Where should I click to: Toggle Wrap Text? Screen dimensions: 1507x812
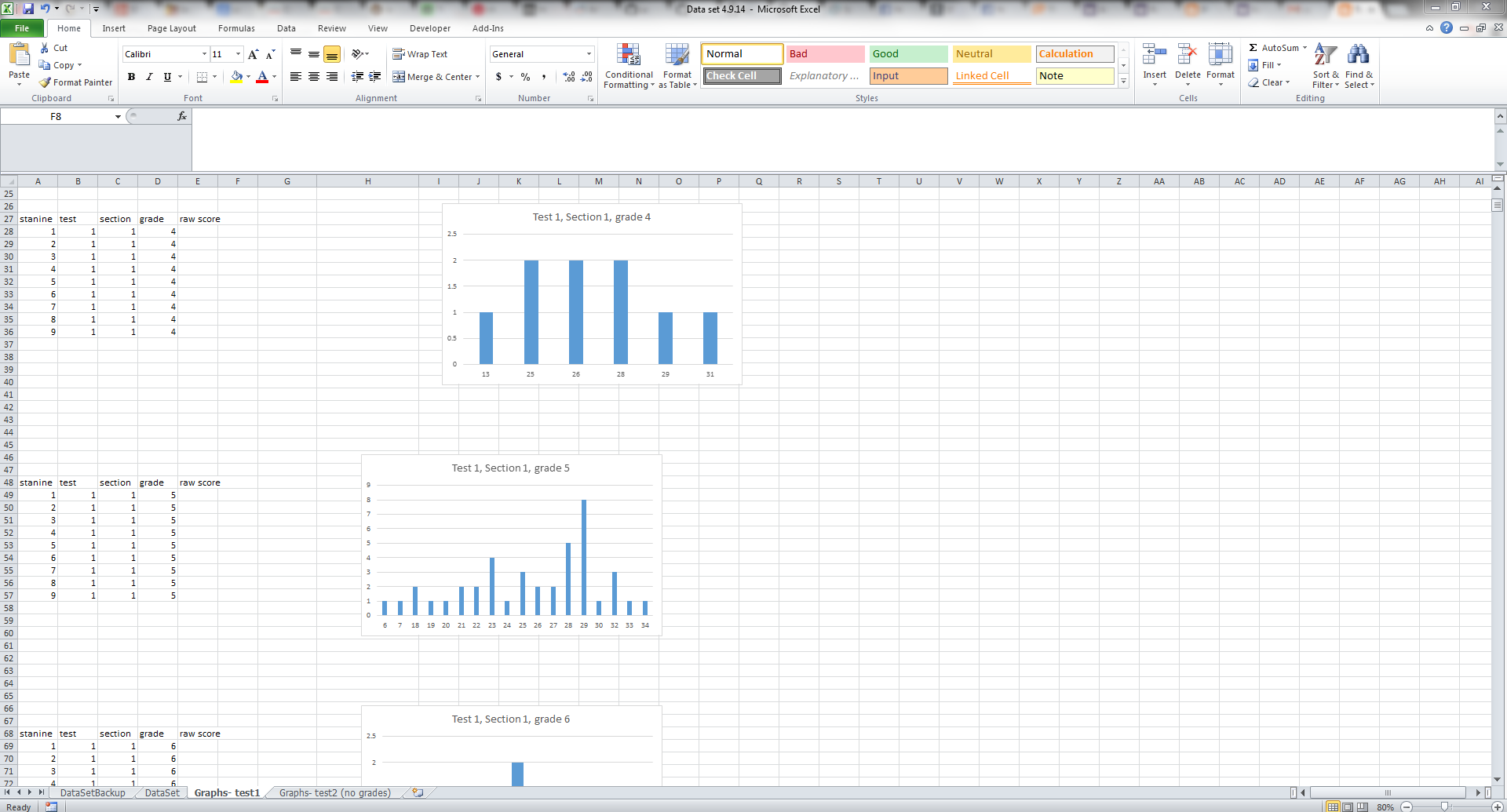click(420, 54)
